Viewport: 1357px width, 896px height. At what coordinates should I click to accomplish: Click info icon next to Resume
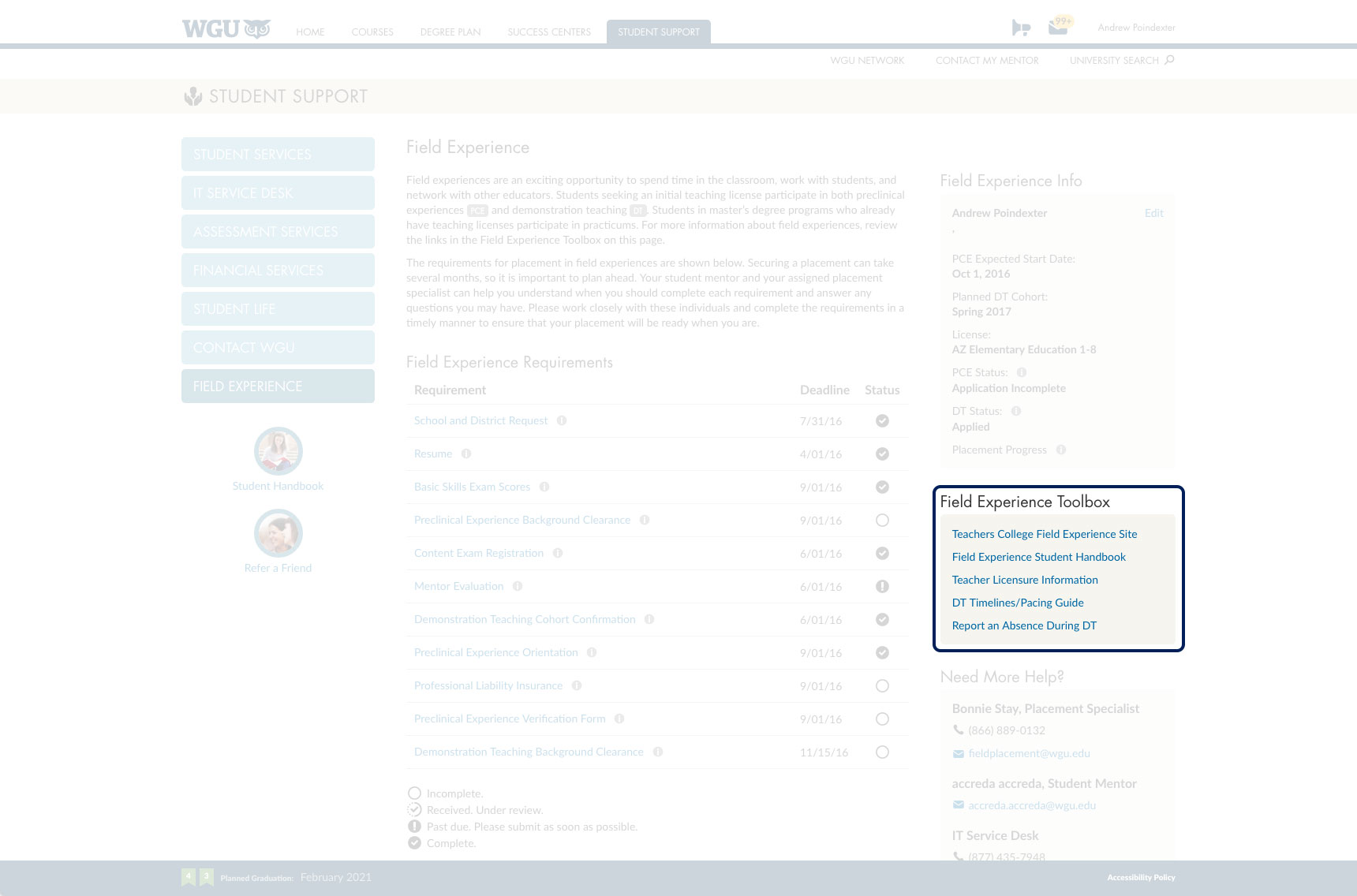(x=466, y=454)
